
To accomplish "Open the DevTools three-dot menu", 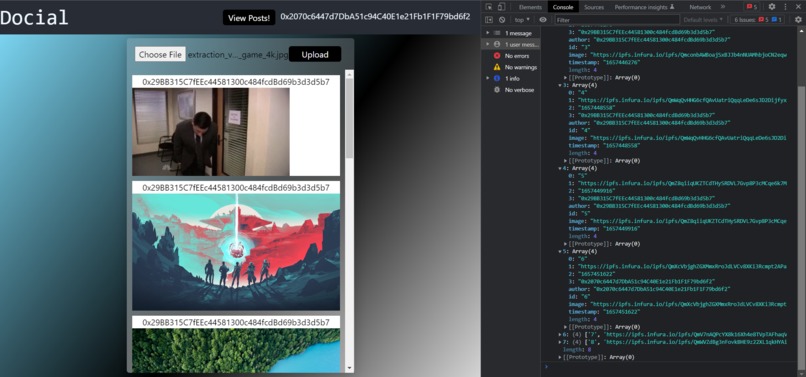I will pos(785,7).
